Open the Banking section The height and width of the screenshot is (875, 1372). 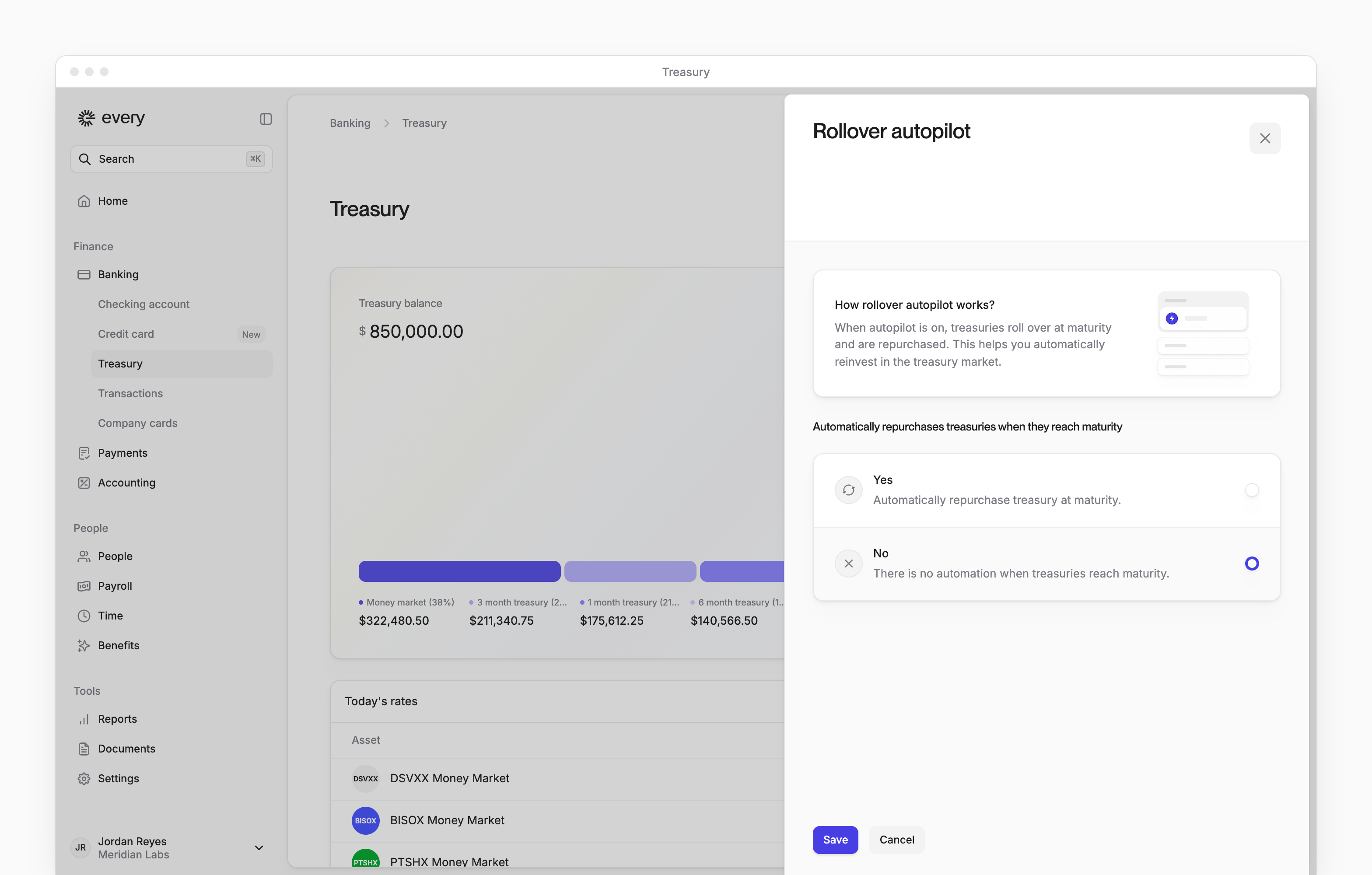171,275
